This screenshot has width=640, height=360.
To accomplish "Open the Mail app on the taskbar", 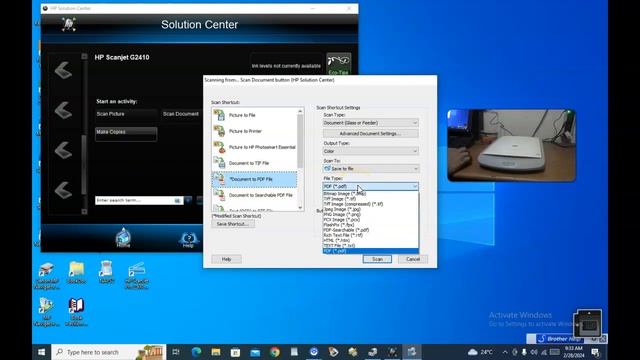I will (x=255, y=352).
